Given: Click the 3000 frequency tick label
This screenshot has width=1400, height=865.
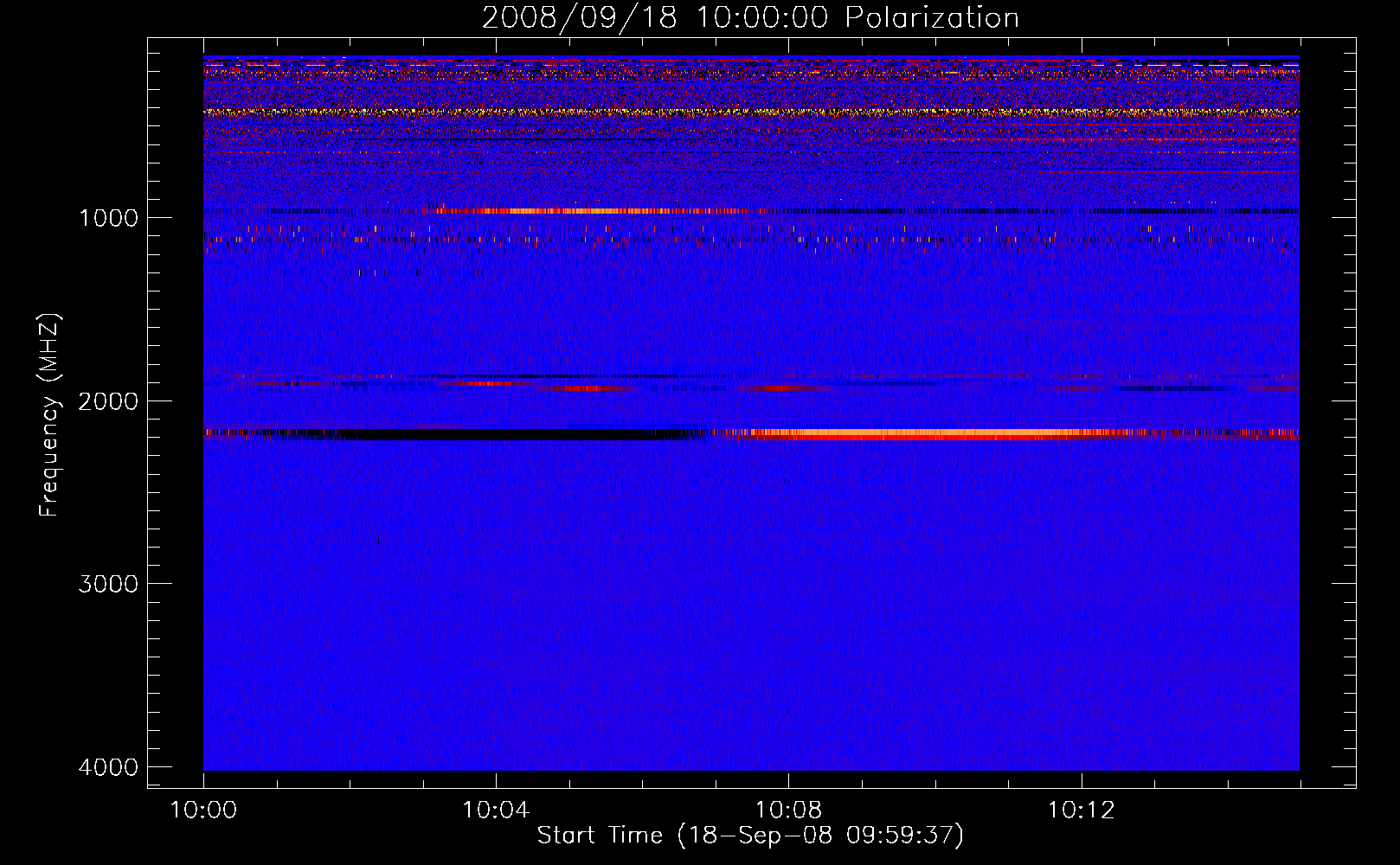Looking at the screenshot, I should click(108, 584).
